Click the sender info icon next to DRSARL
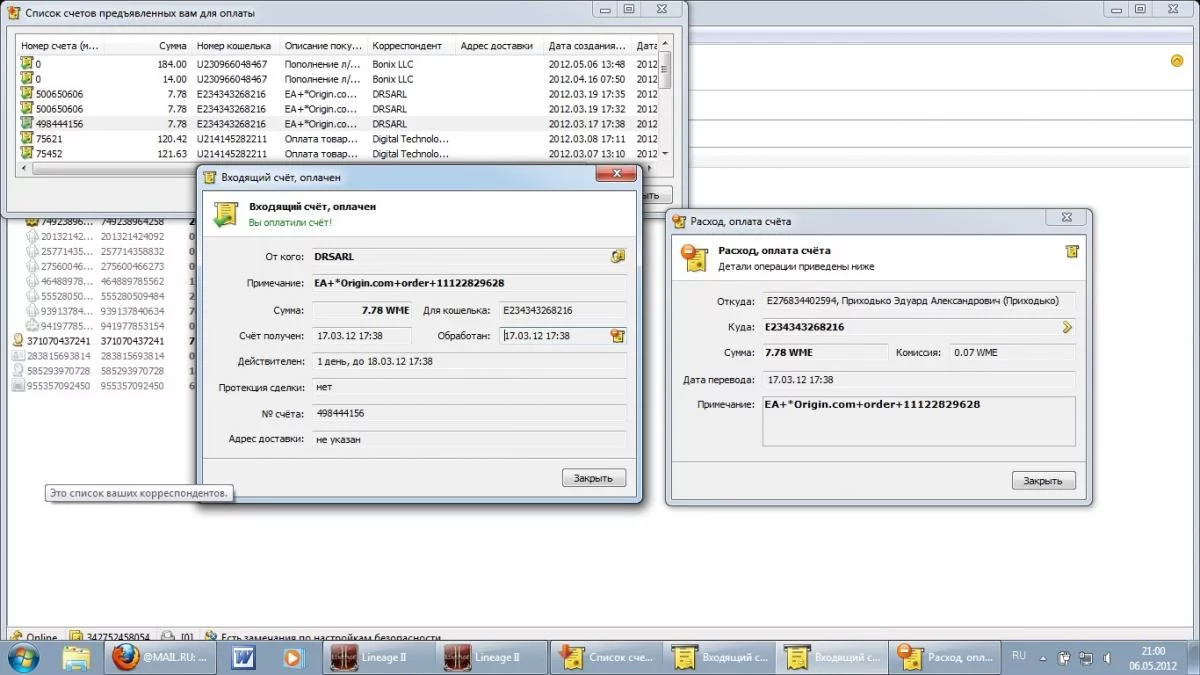Image resolution: width=1200 pixels, height=675 pixels. [x=618, y=257]
